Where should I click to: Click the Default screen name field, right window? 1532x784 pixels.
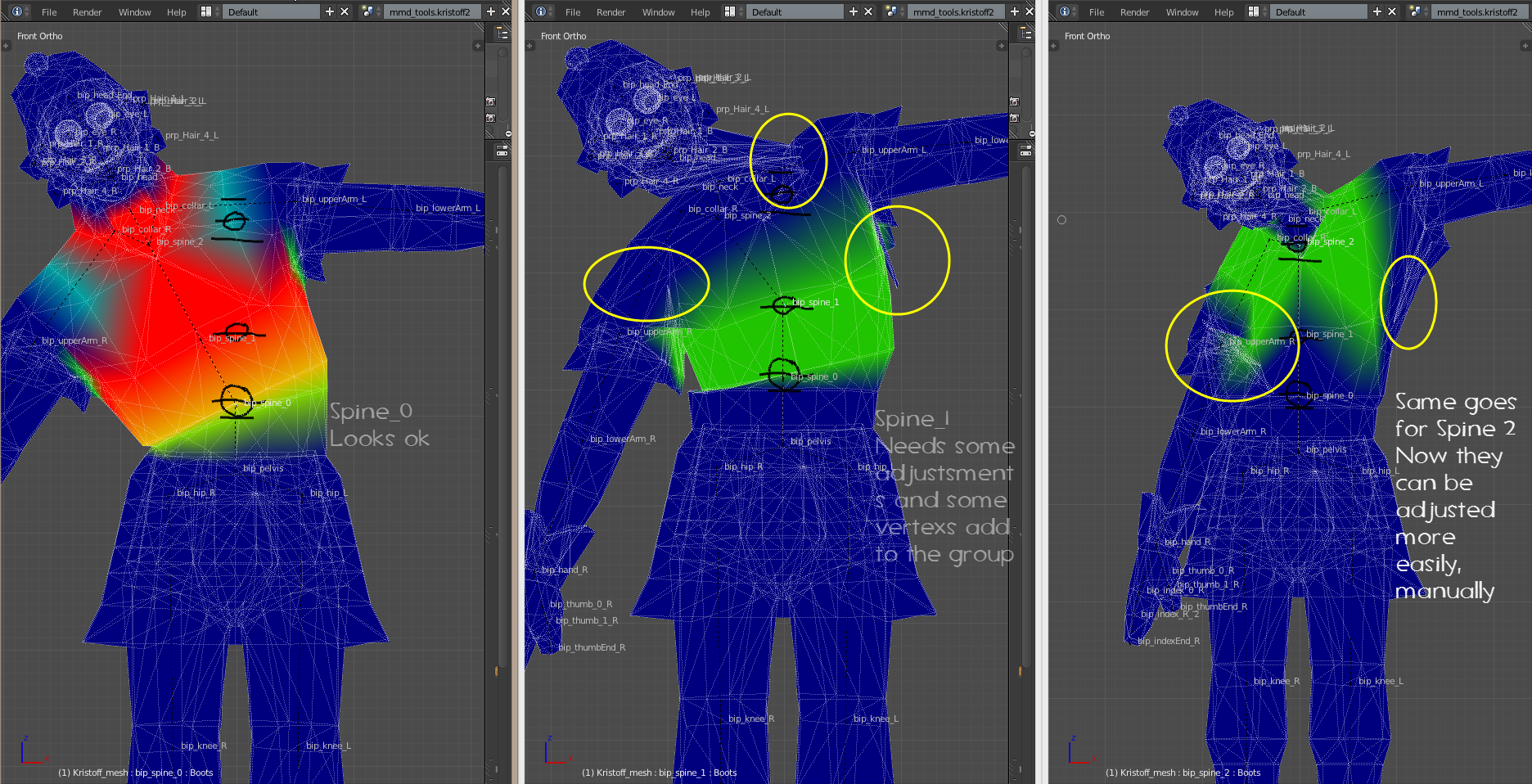[x=1319, y=12]
